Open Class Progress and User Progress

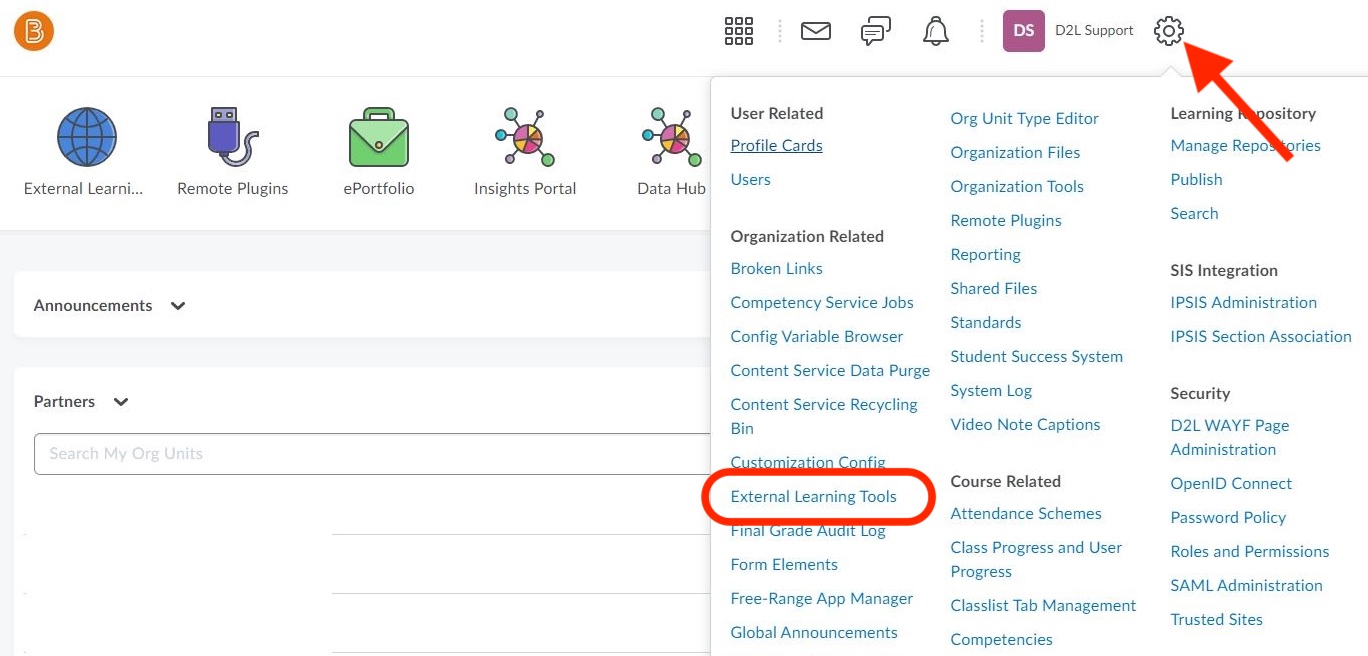[x=1036, y=560]
